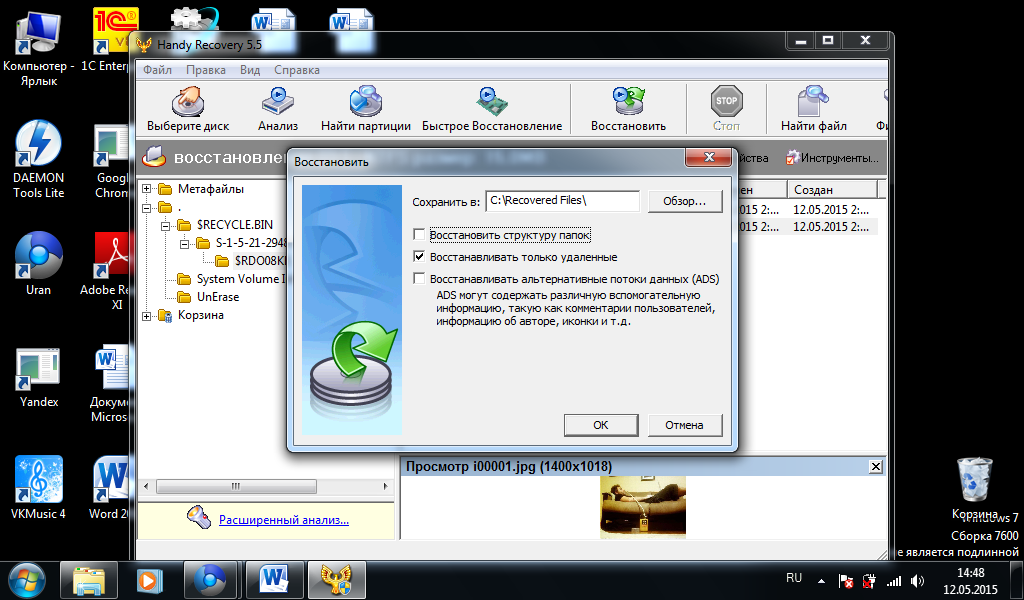
Task: Click the i00001.jpg preview thumbnail
Action: tap(643, 507)
